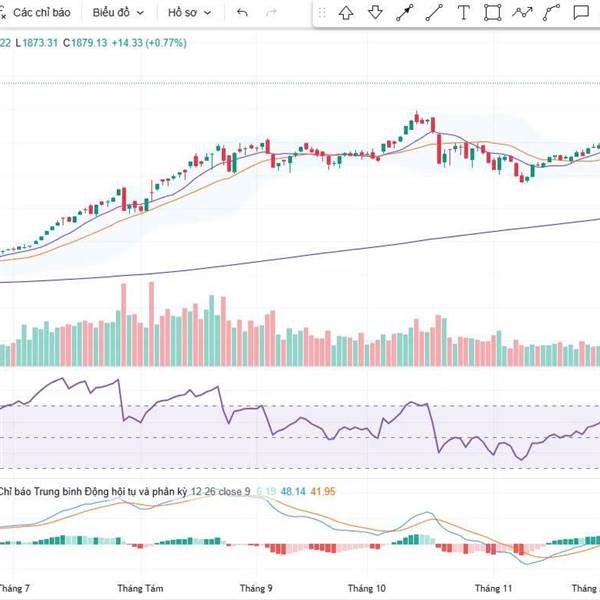Activate the freehand brush tool
This screenshot has width=600, height=600.
pyautogui.click(x=551, y=14)
